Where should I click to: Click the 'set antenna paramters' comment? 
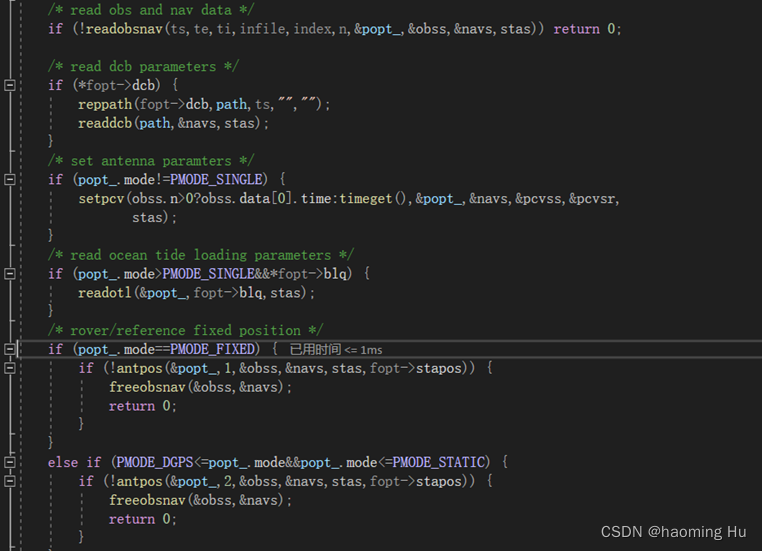pyautogui.click(x=151, y=161)
